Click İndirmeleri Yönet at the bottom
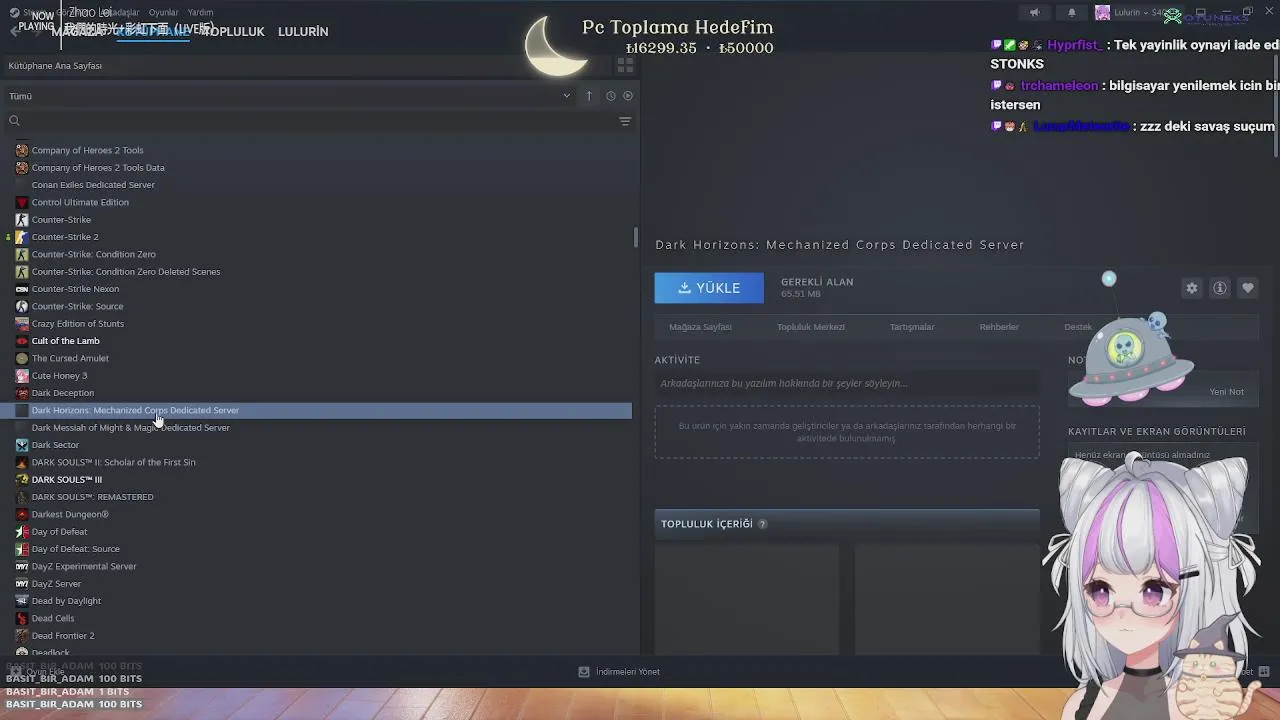Viewport: 1280px width, 720px height. 628,672
